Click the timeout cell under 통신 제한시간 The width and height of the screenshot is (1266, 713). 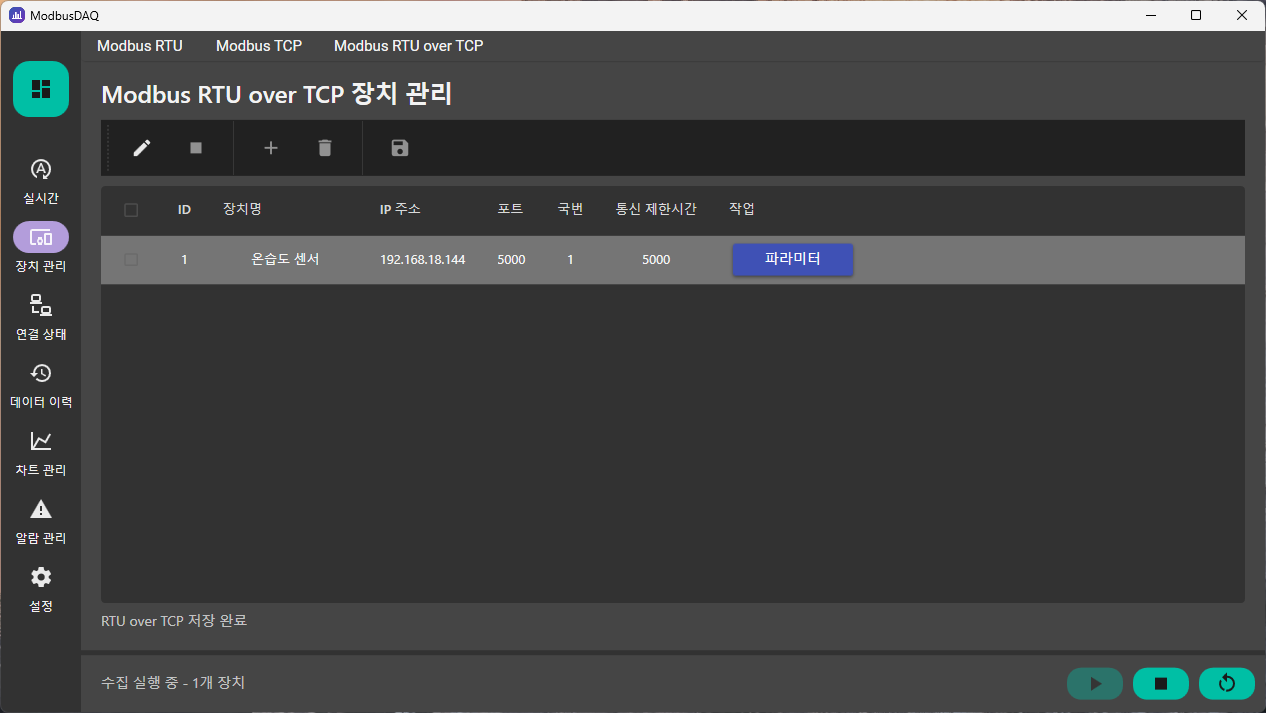click(x=656, y=260)
